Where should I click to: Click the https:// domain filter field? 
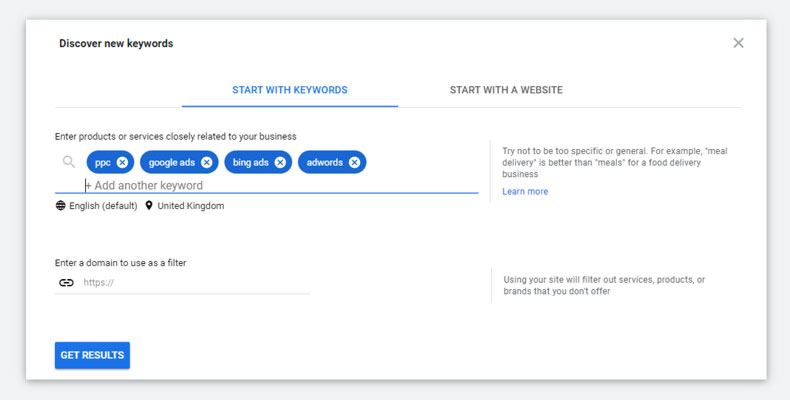[195, 283]
